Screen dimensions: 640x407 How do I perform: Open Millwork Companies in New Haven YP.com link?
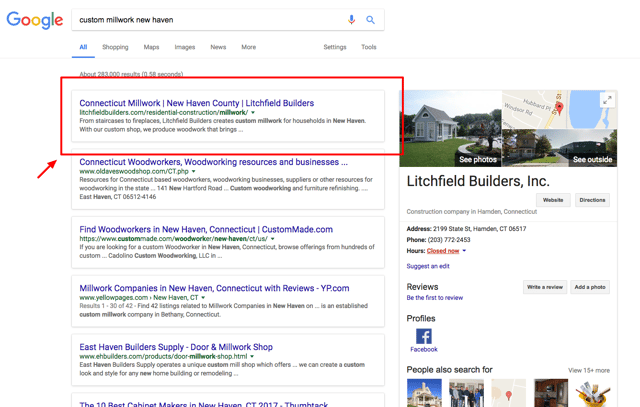pos(214,288)
